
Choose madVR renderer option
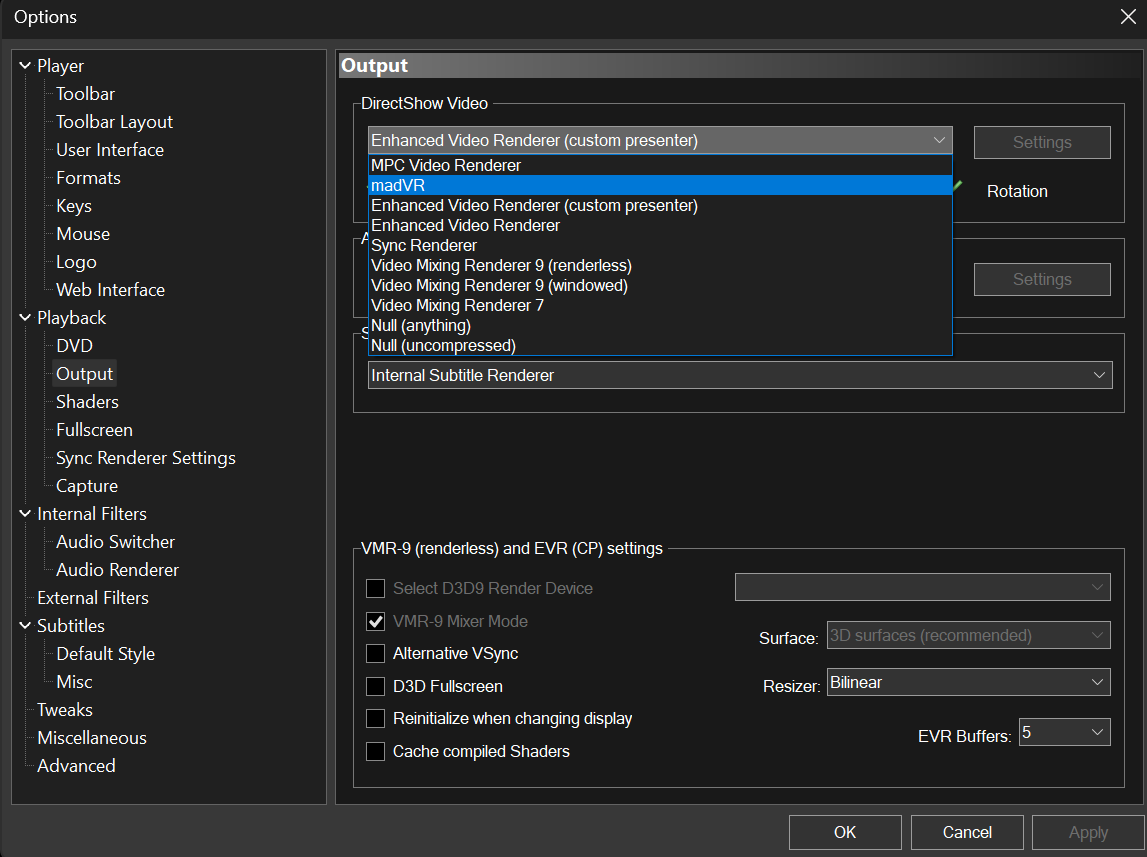(x=660, y=186)
